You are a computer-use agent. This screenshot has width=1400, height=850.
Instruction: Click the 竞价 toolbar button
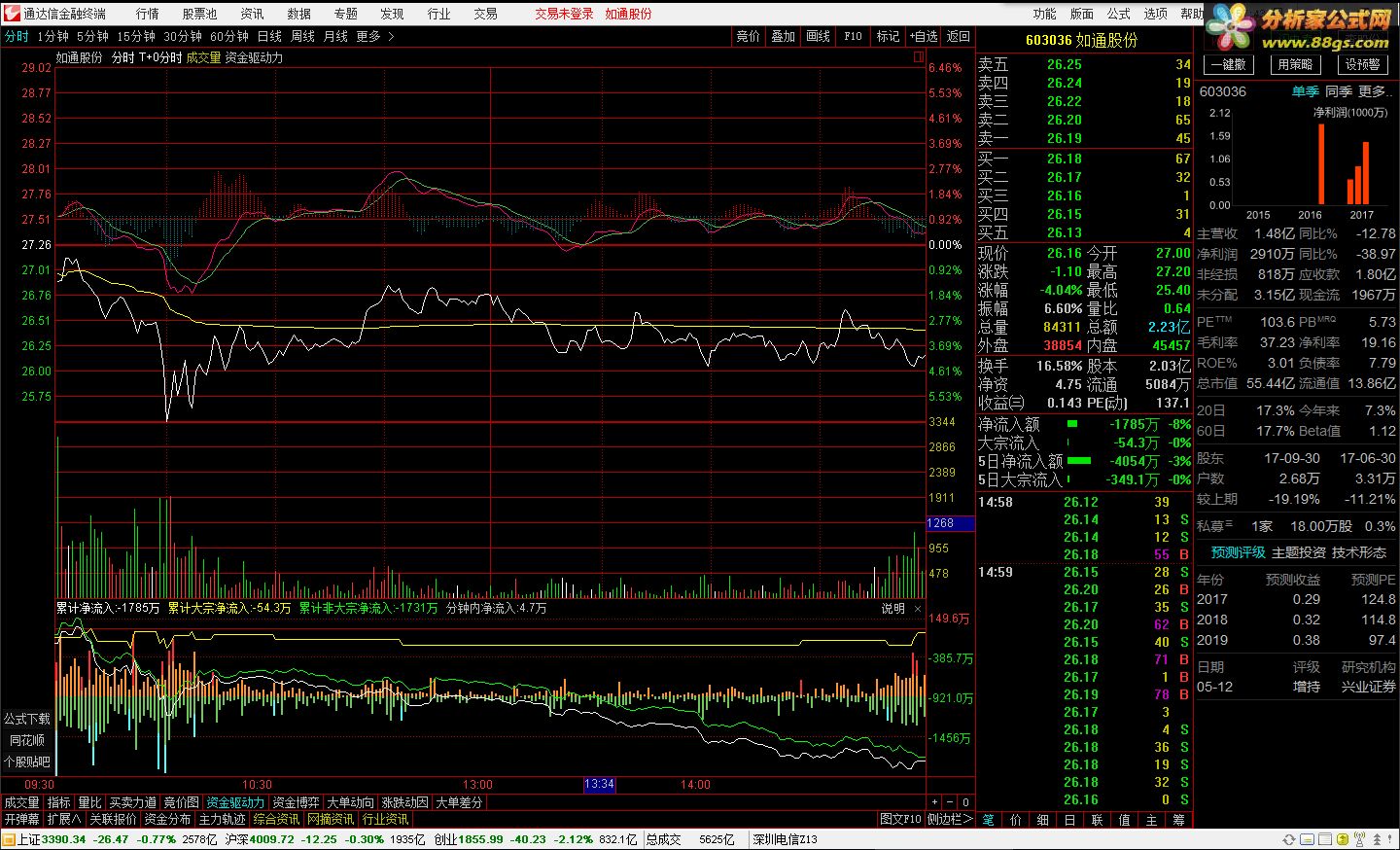[748, 36]
